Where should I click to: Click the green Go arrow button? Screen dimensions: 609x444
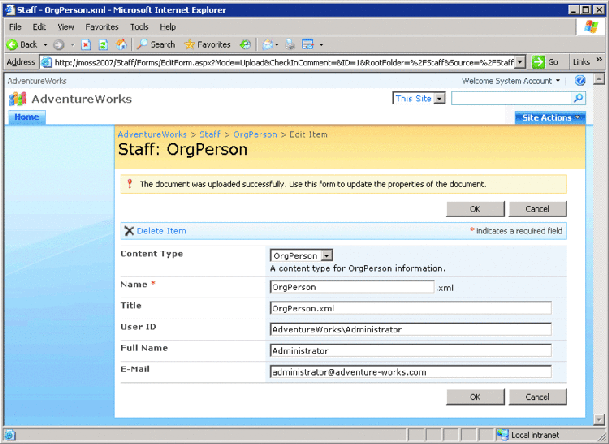pos(538,62)
